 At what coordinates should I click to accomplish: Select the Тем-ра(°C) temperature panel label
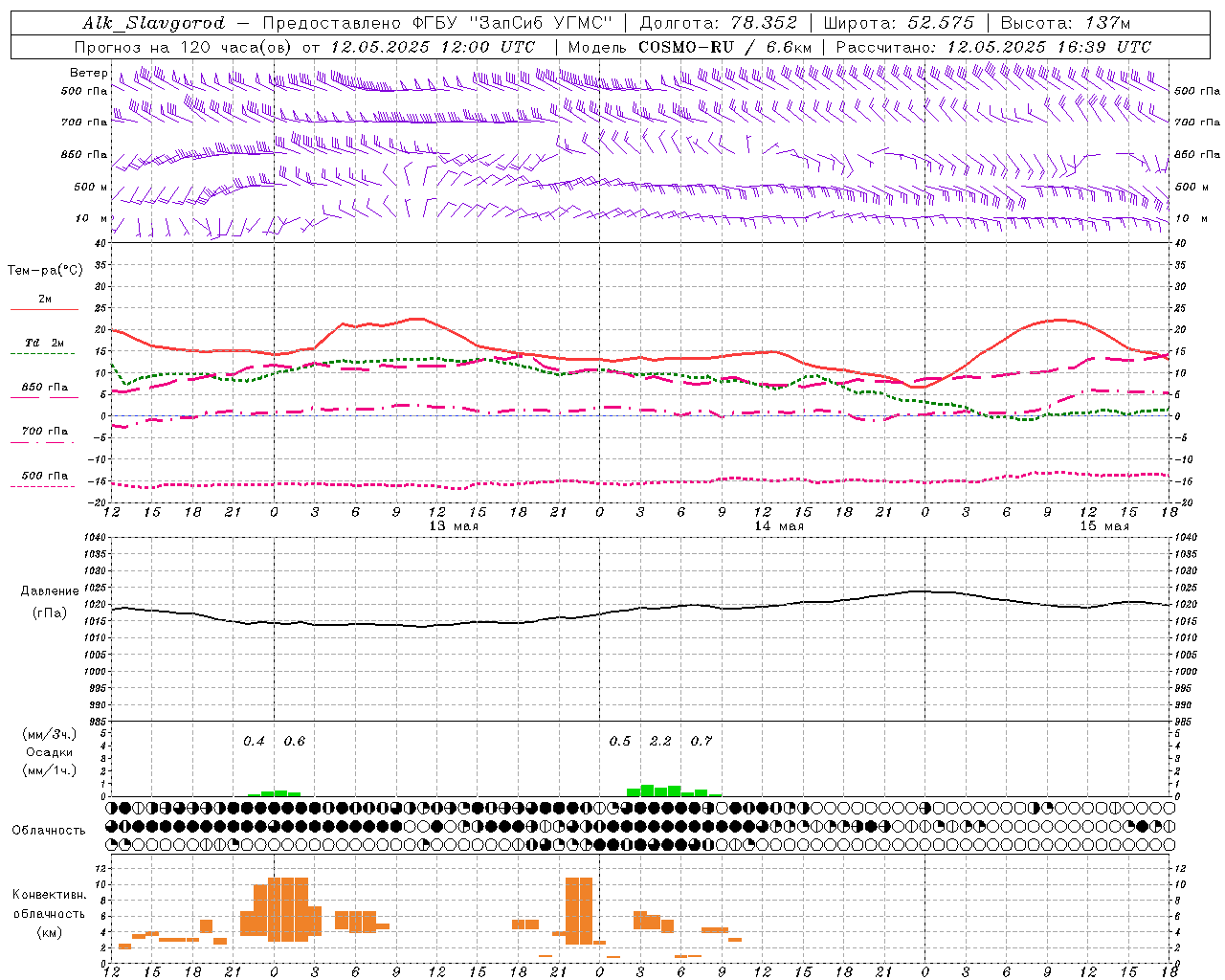click(x=45, y=271)
